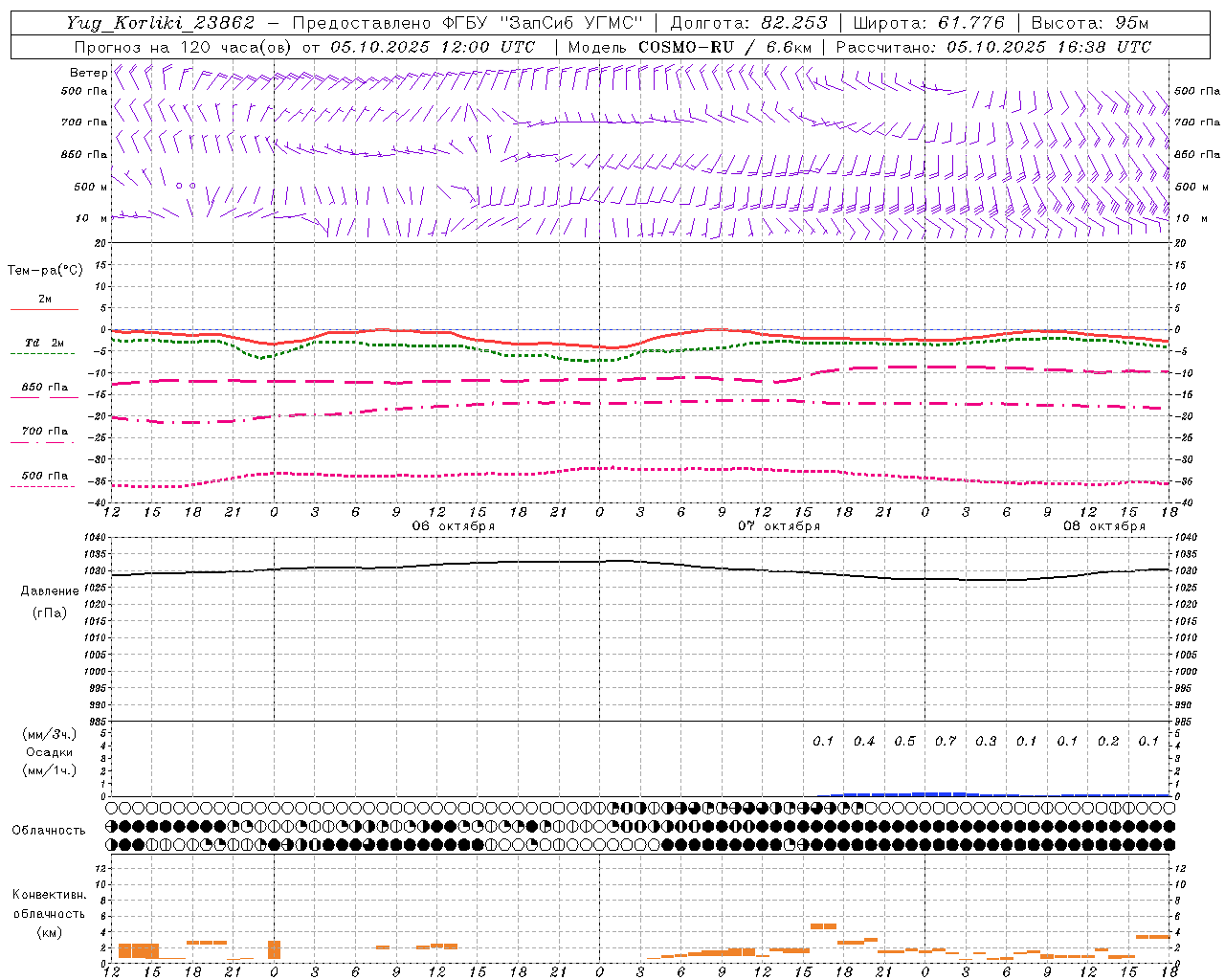Click the 'Высота: 95м' header entry
The height and width of the screenshot is (980, 1225).
point(1090,23)
